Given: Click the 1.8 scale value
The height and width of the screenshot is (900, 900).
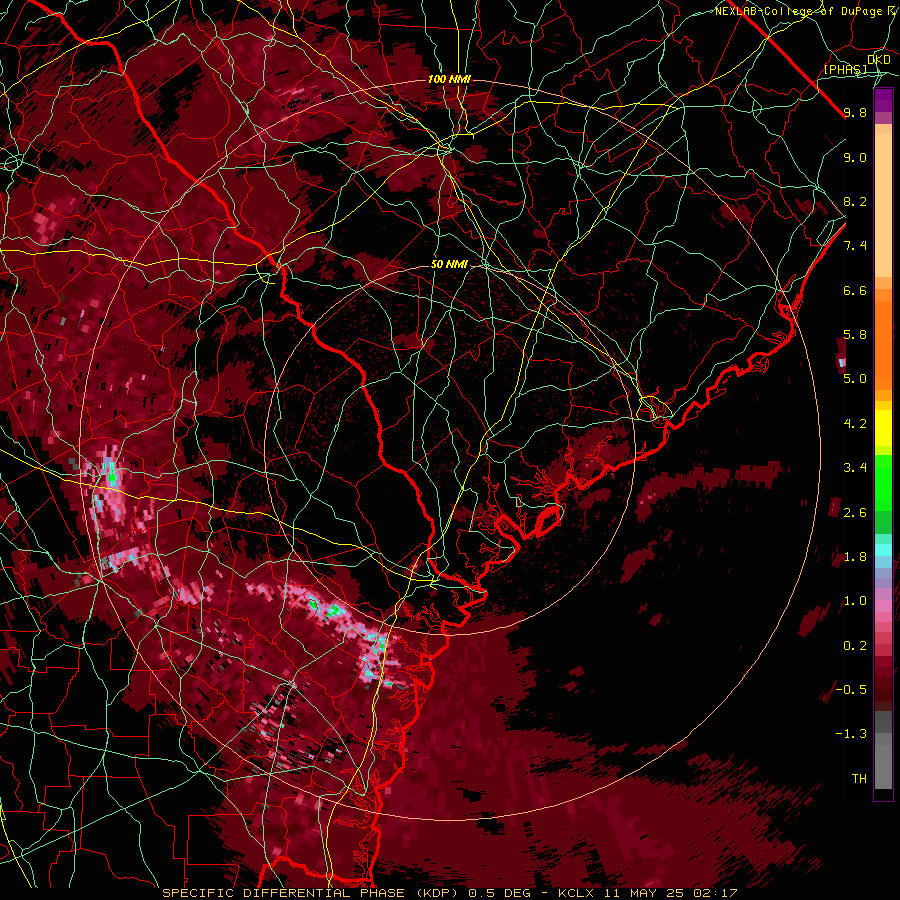Looking at the screenshot, I should (855, 557).
